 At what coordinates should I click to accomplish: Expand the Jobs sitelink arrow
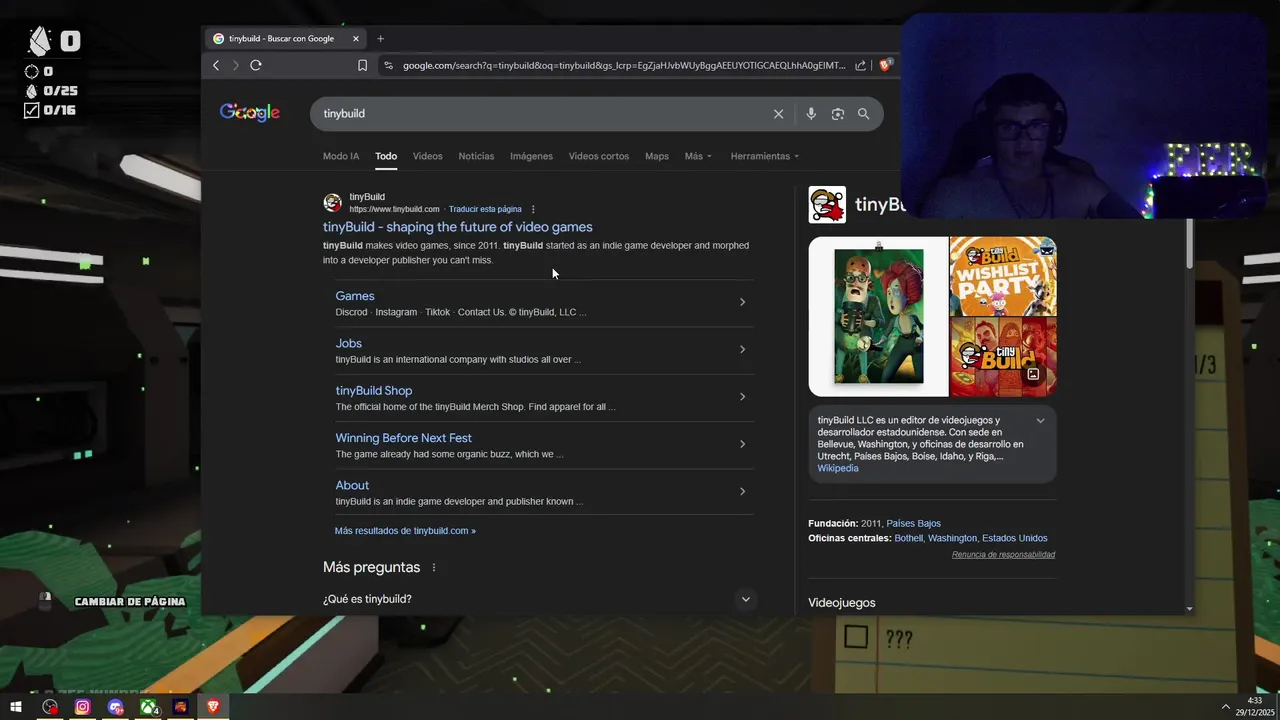click(742, 349)
